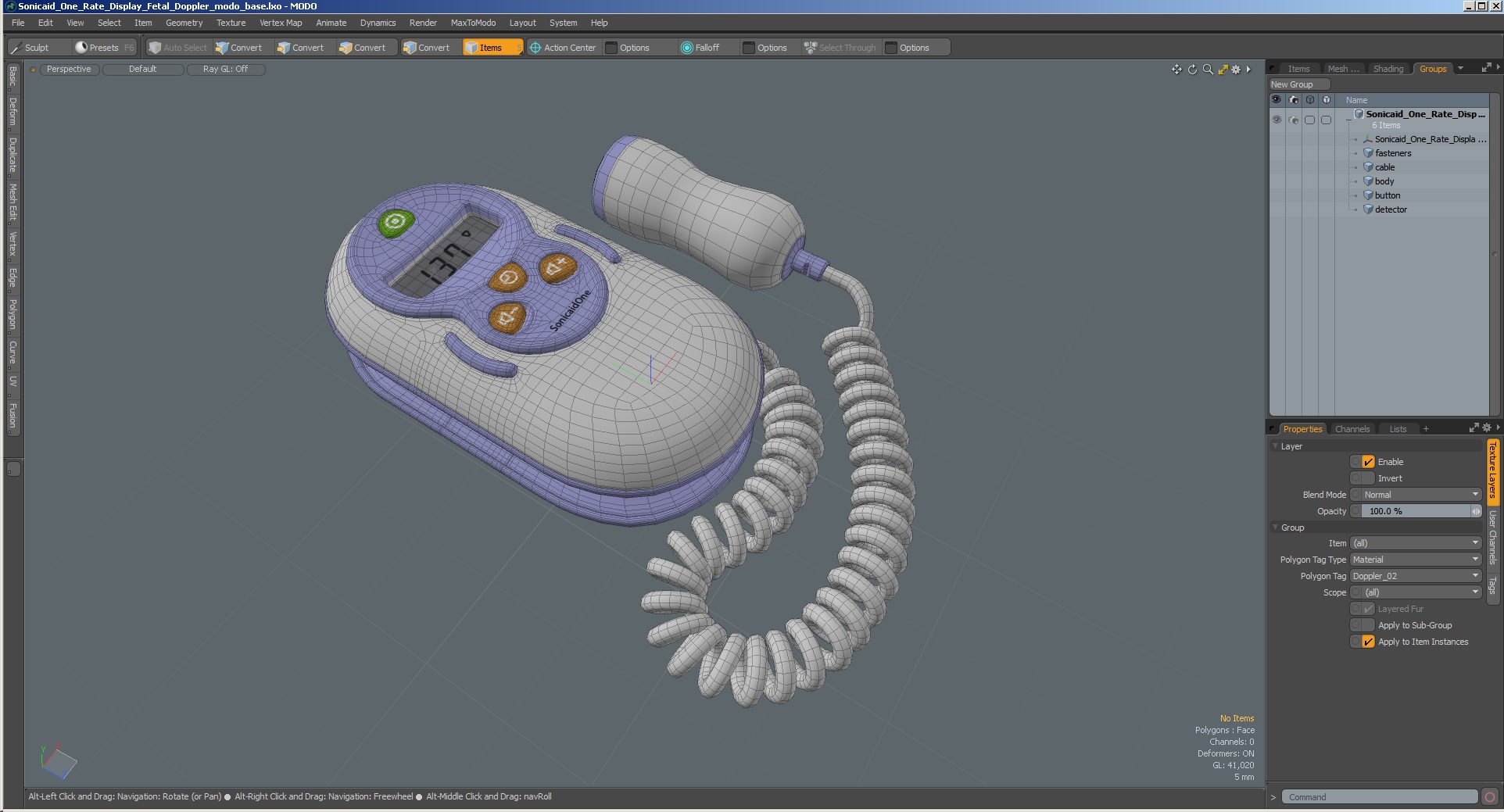Click the render camera column header
Viewport: 1504px width, 812px height.
coord(1294,100)
